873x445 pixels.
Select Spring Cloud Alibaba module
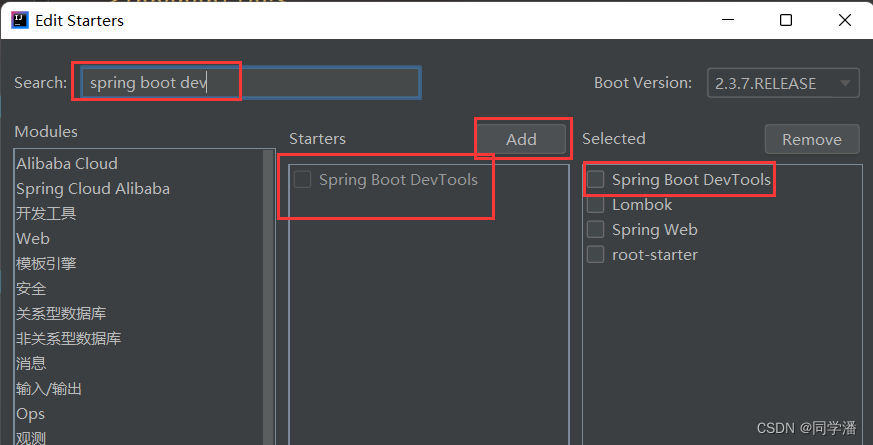click(x=92, y=189)
